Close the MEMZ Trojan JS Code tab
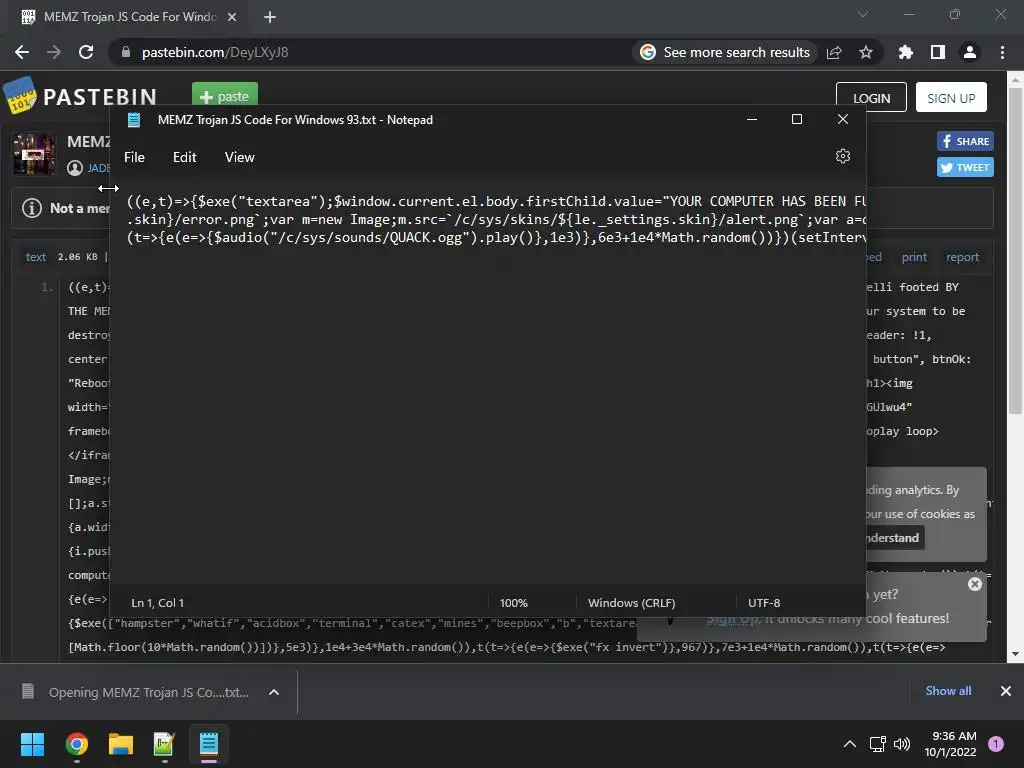 point(232,17)
